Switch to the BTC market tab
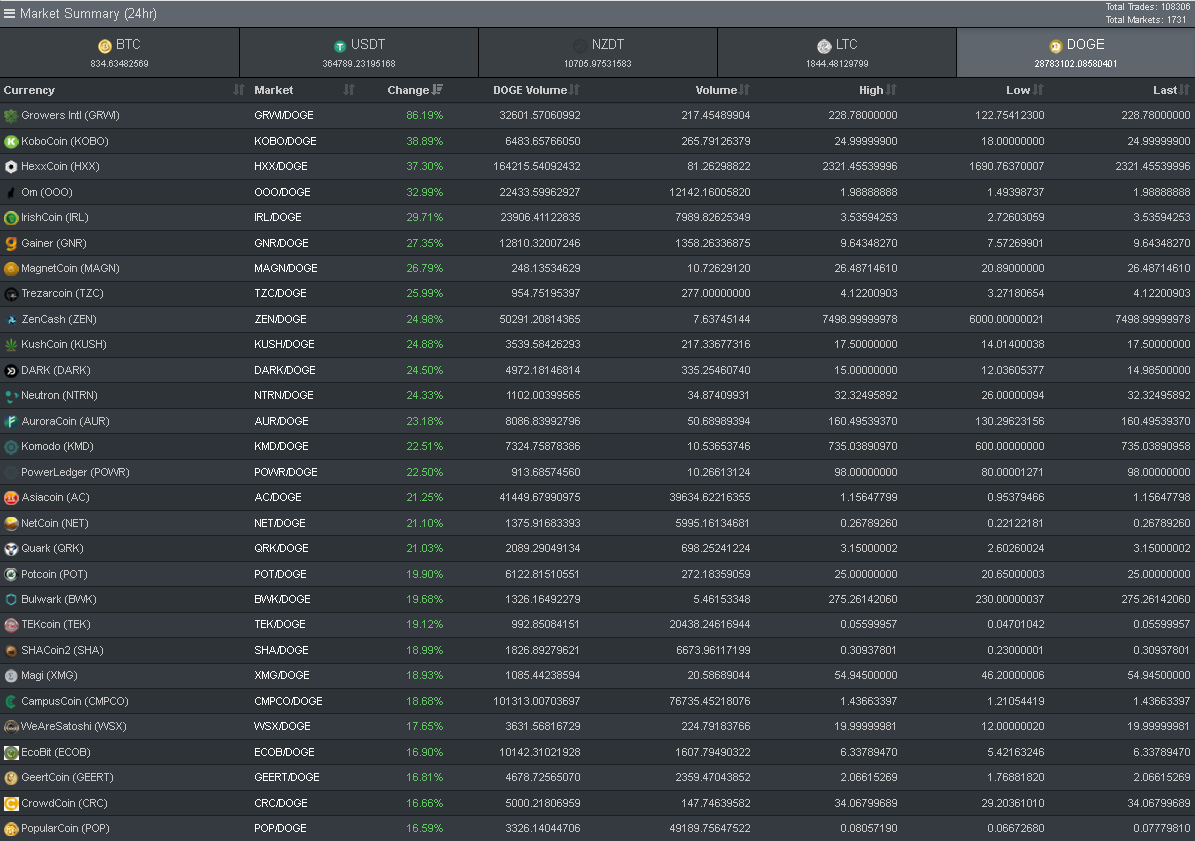This screenshot has height=841, width=1195. (x=120, y=53)
